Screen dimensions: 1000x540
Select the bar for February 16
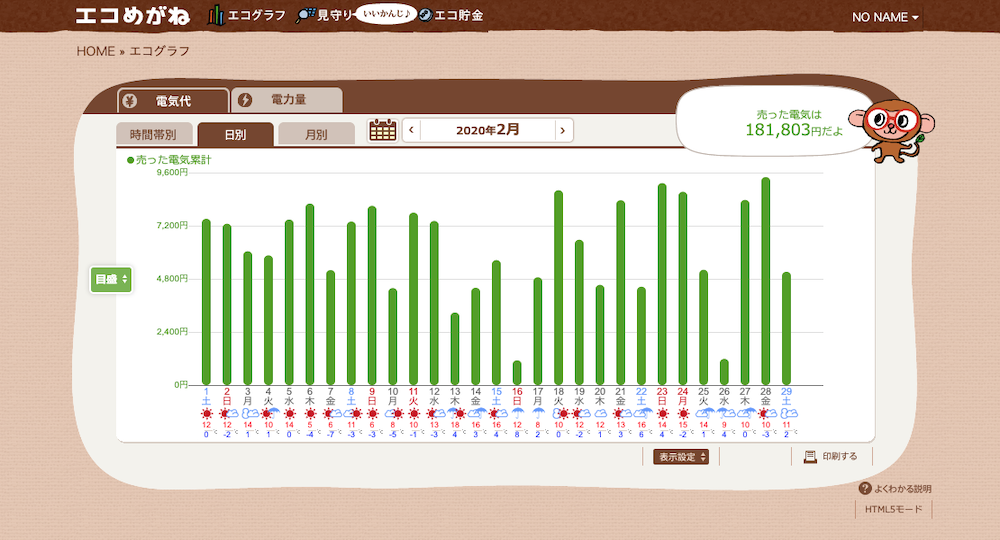[517, 372]
